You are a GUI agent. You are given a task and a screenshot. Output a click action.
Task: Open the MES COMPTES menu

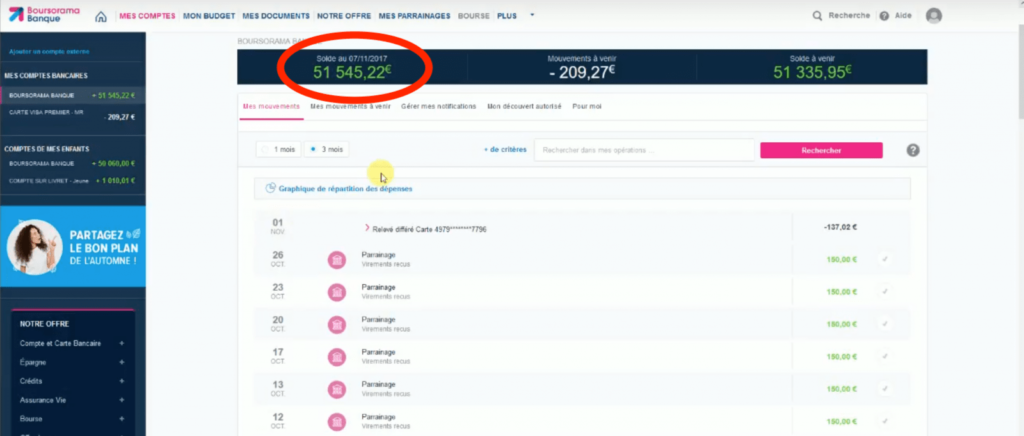pyautogui.click(x=147, y=16)
